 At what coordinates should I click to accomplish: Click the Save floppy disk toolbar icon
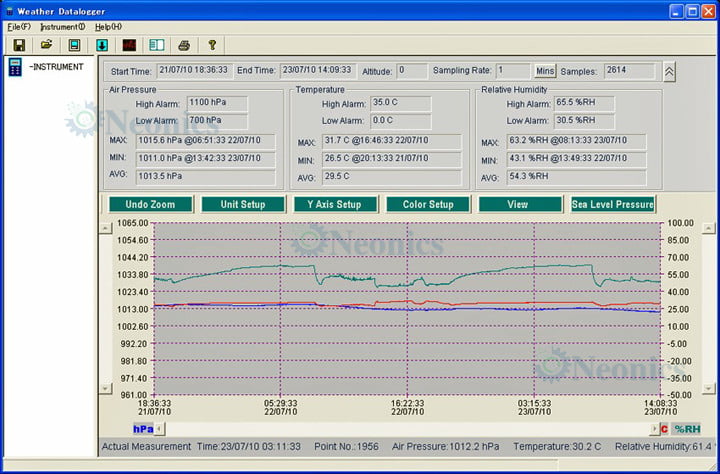[x=19, y=45]
